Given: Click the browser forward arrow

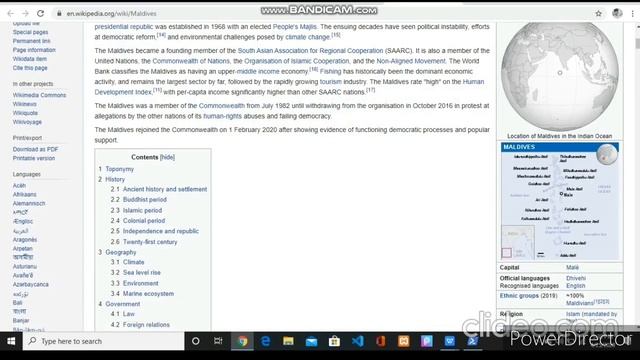Looking at the screenshot, I should 25,13.
